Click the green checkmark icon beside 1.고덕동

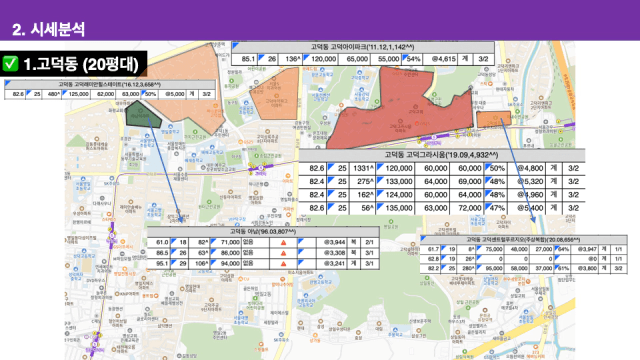10,64
